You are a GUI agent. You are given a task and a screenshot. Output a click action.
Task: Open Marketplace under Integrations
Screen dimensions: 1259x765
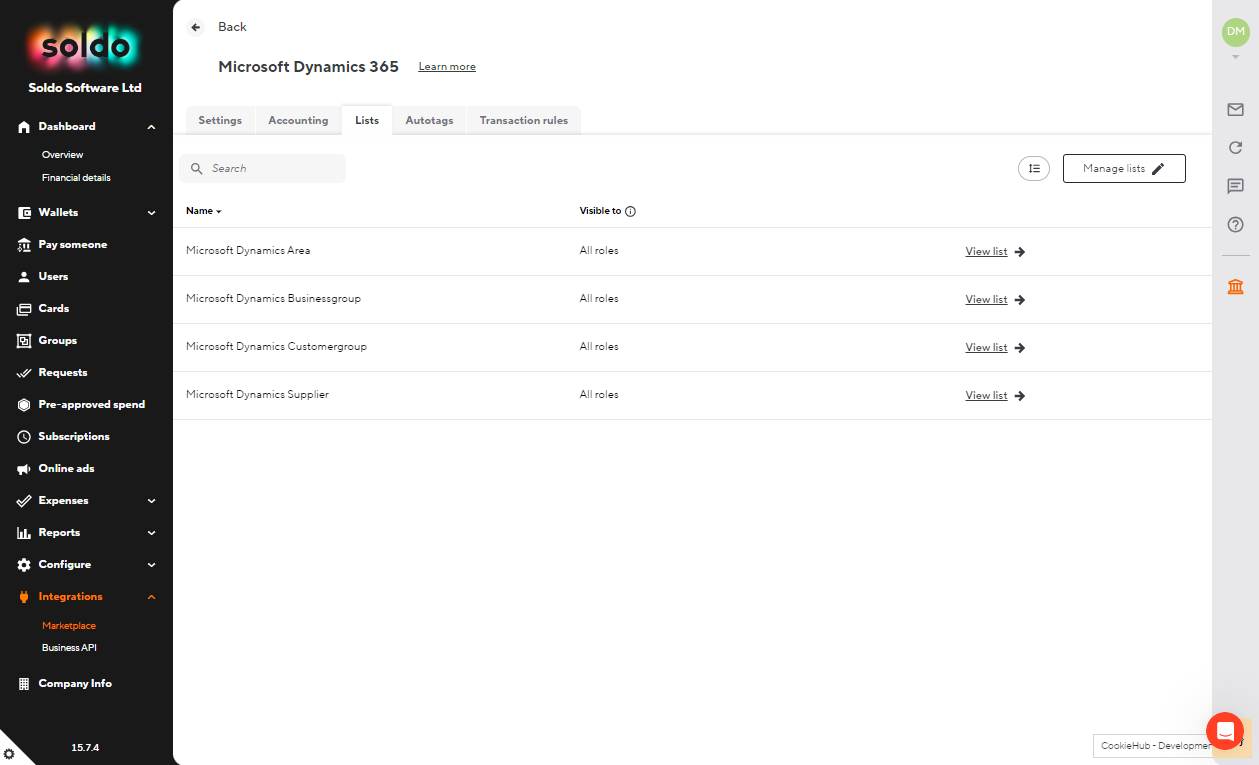click(x=69, y=626)
